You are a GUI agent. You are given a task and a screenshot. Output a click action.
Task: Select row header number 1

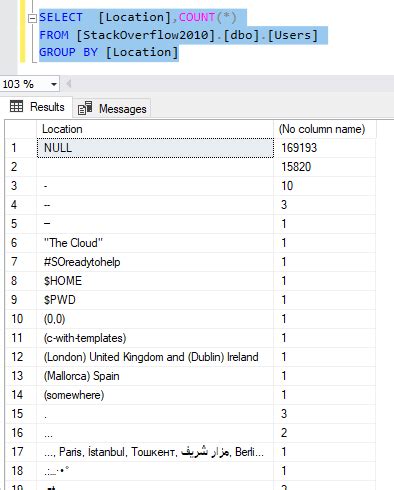click(x=21, y=148)
